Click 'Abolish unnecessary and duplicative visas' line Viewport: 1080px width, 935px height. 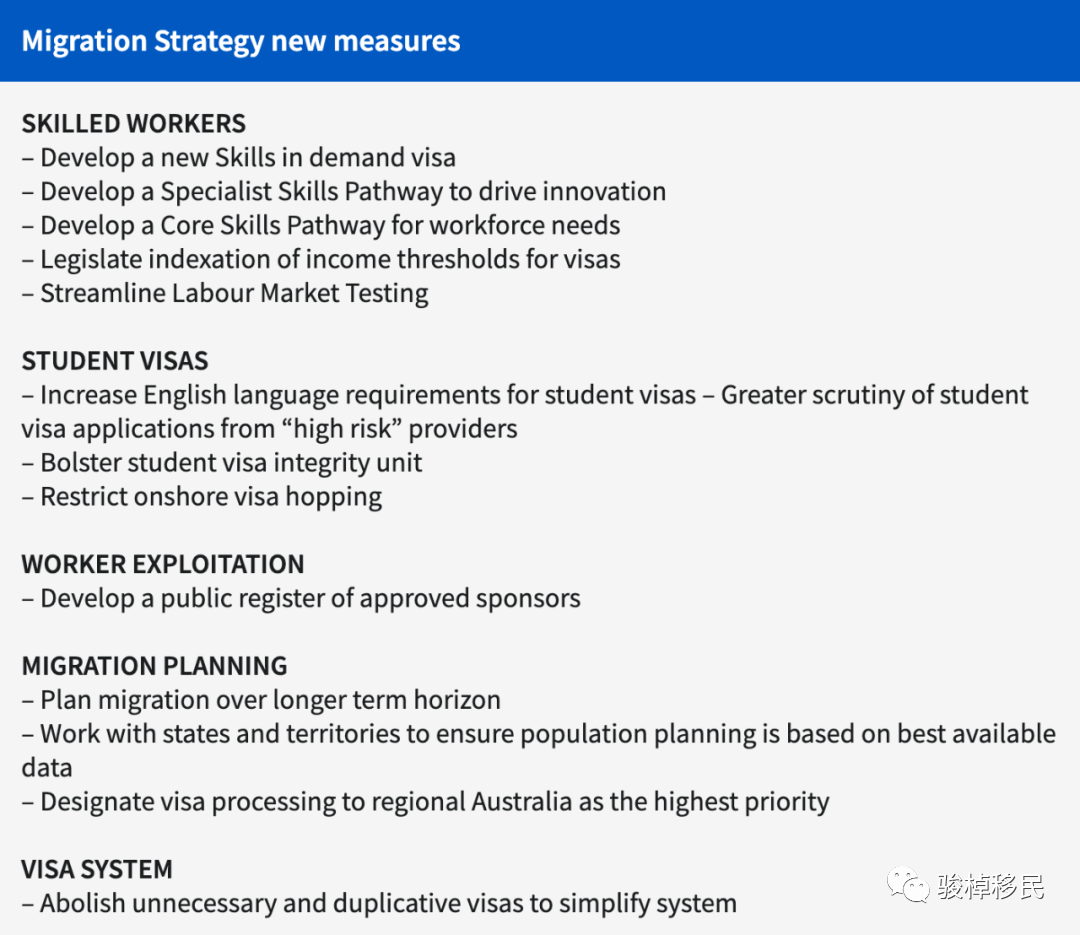coord(380,903)
